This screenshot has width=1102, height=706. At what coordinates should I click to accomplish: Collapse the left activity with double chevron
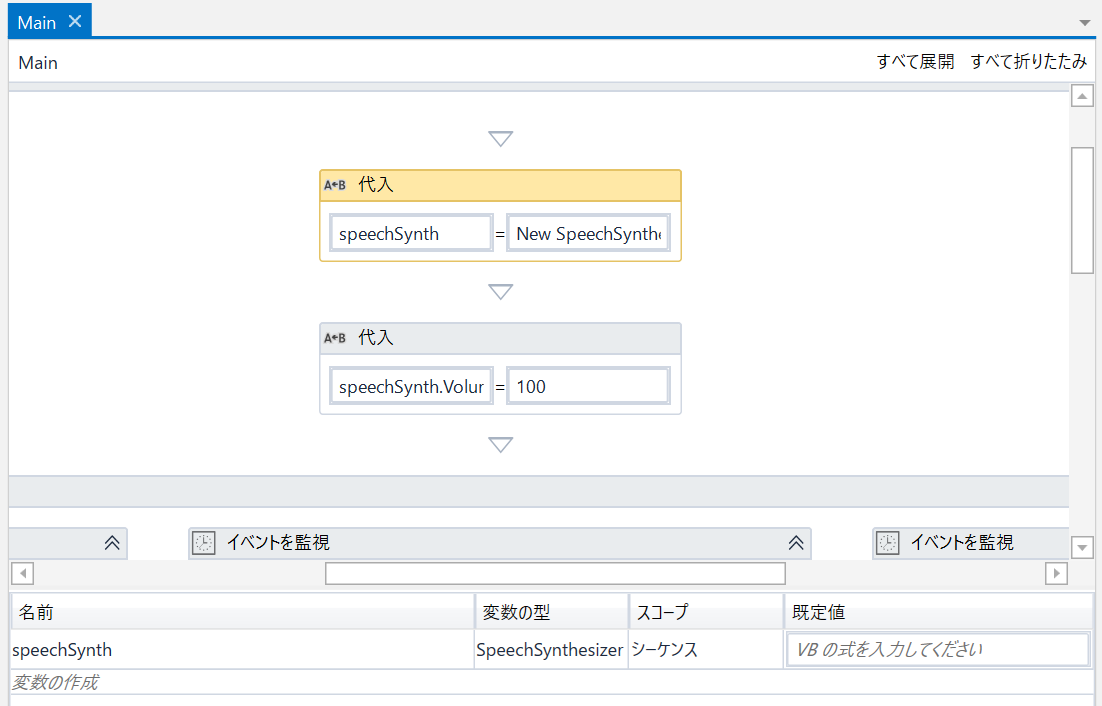tap(112, 543)
